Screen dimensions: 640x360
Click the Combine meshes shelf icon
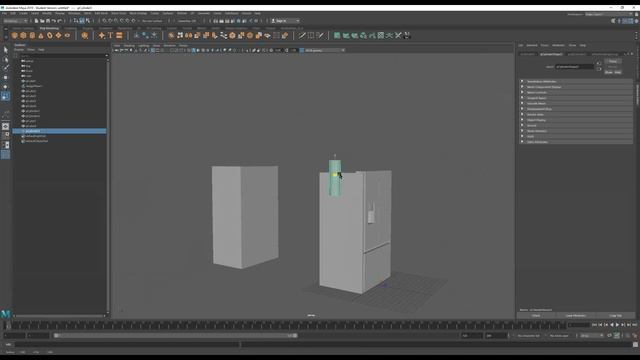tap(171, 36)
